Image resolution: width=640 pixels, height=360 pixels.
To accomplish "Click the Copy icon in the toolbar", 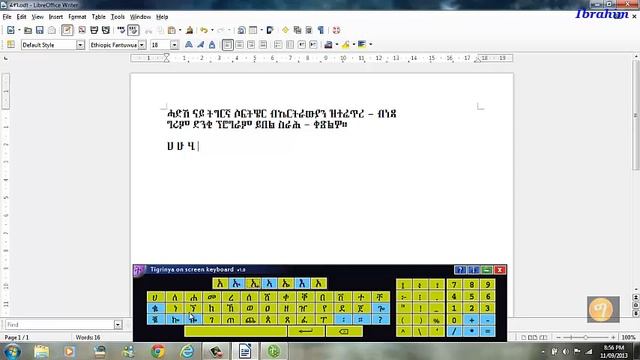I will click(160, 31).
